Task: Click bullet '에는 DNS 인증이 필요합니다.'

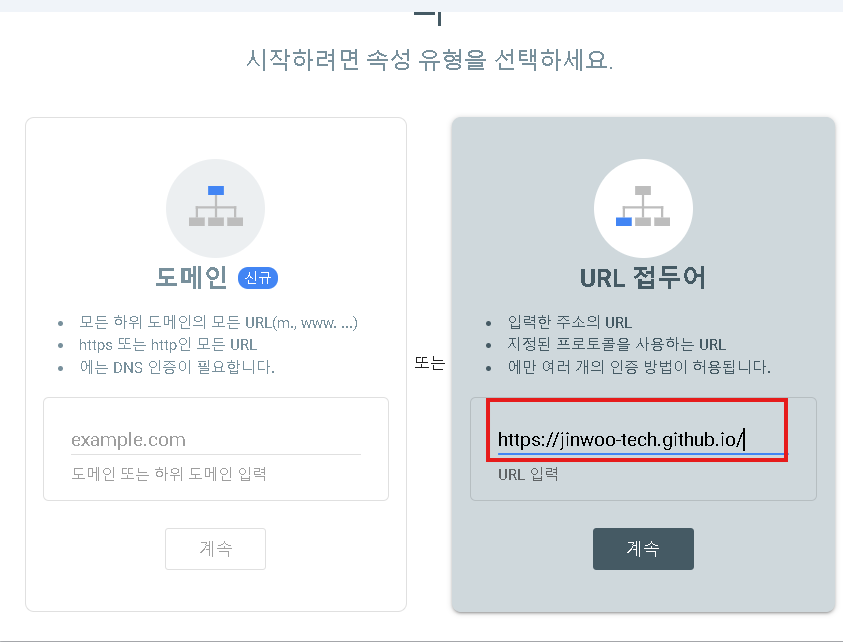Action: click(177, 367)
